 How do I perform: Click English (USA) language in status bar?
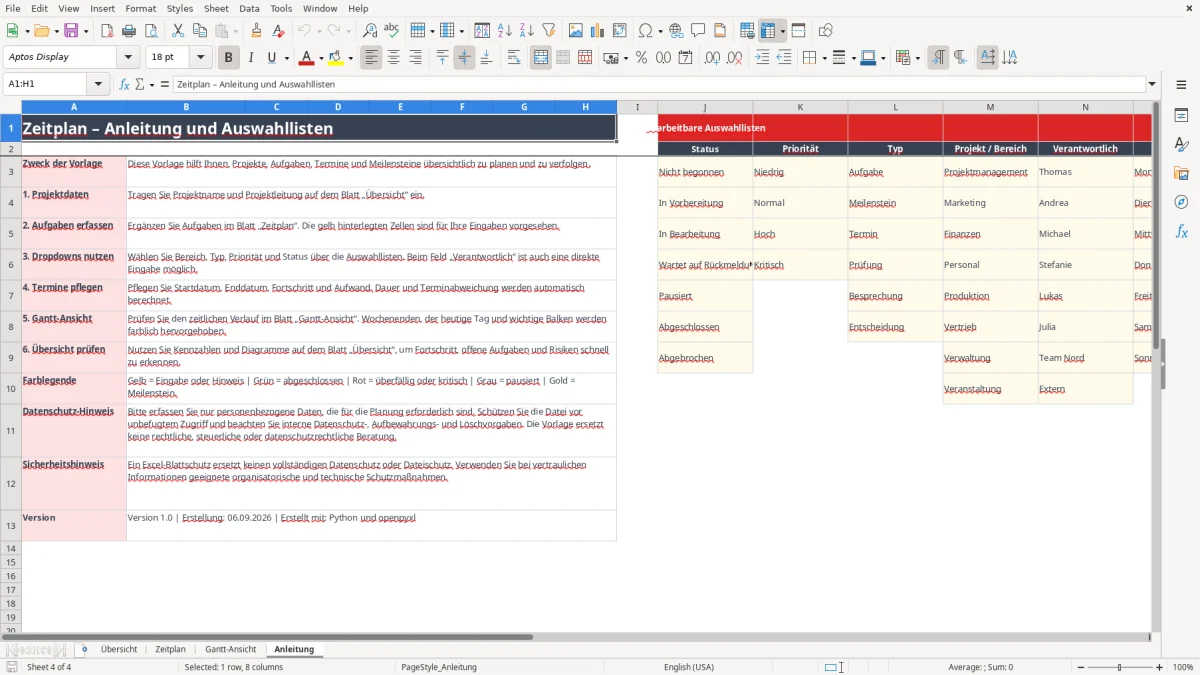click(689, 667)
